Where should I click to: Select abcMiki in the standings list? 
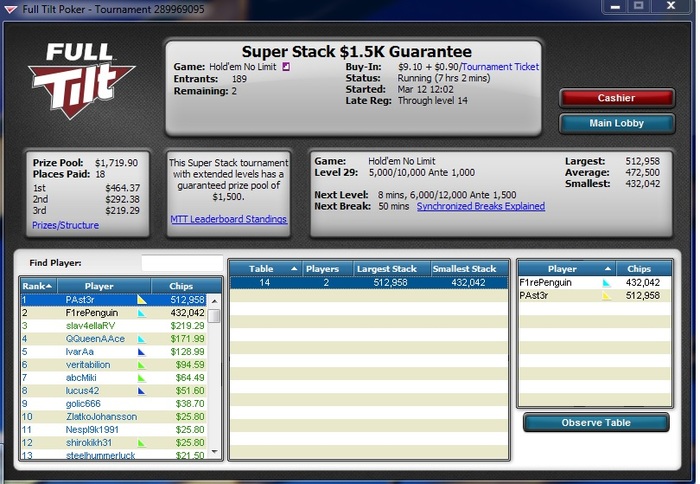pos(114,378)
